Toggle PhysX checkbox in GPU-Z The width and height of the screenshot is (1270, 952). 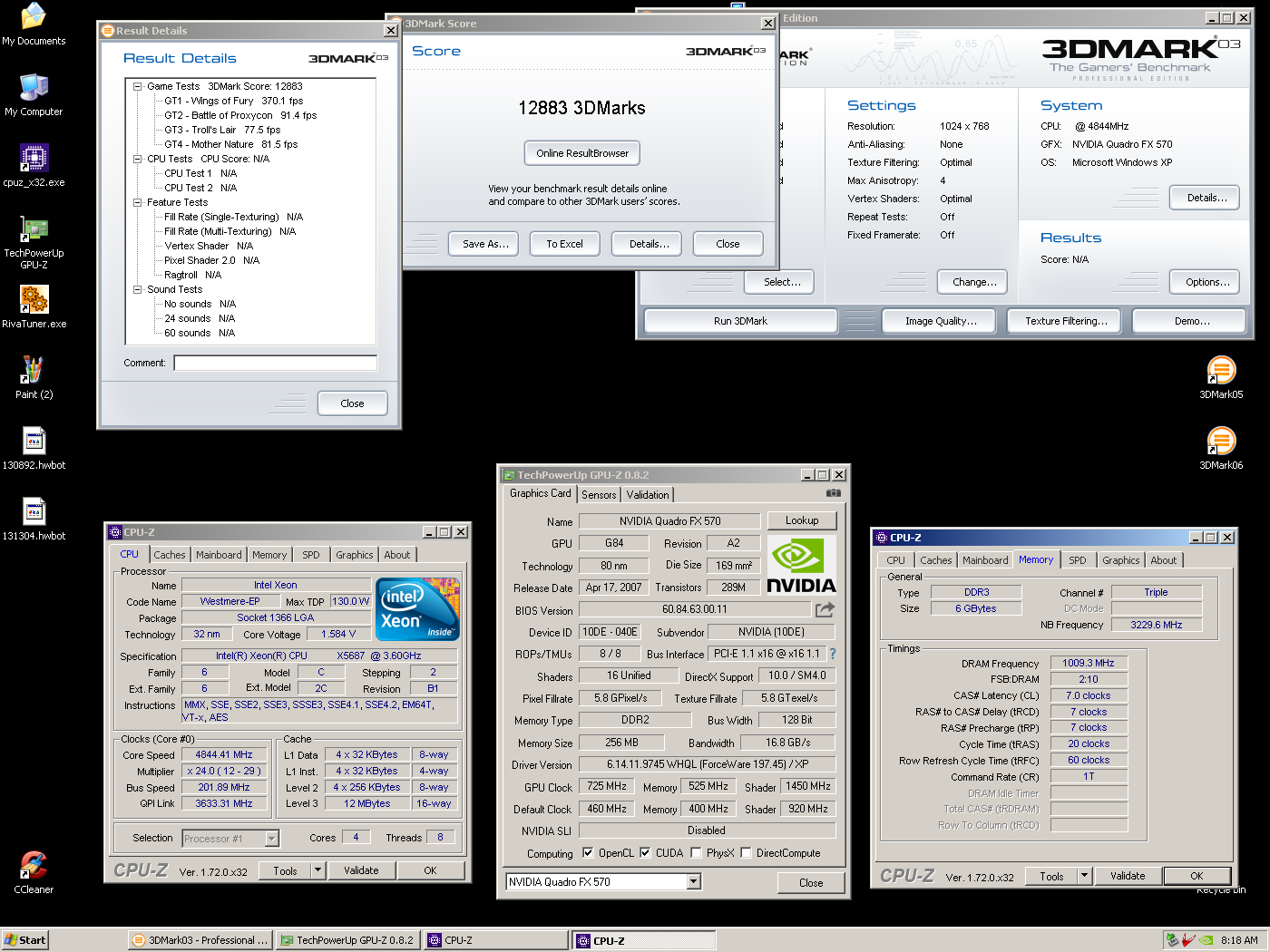click(696, 852)
